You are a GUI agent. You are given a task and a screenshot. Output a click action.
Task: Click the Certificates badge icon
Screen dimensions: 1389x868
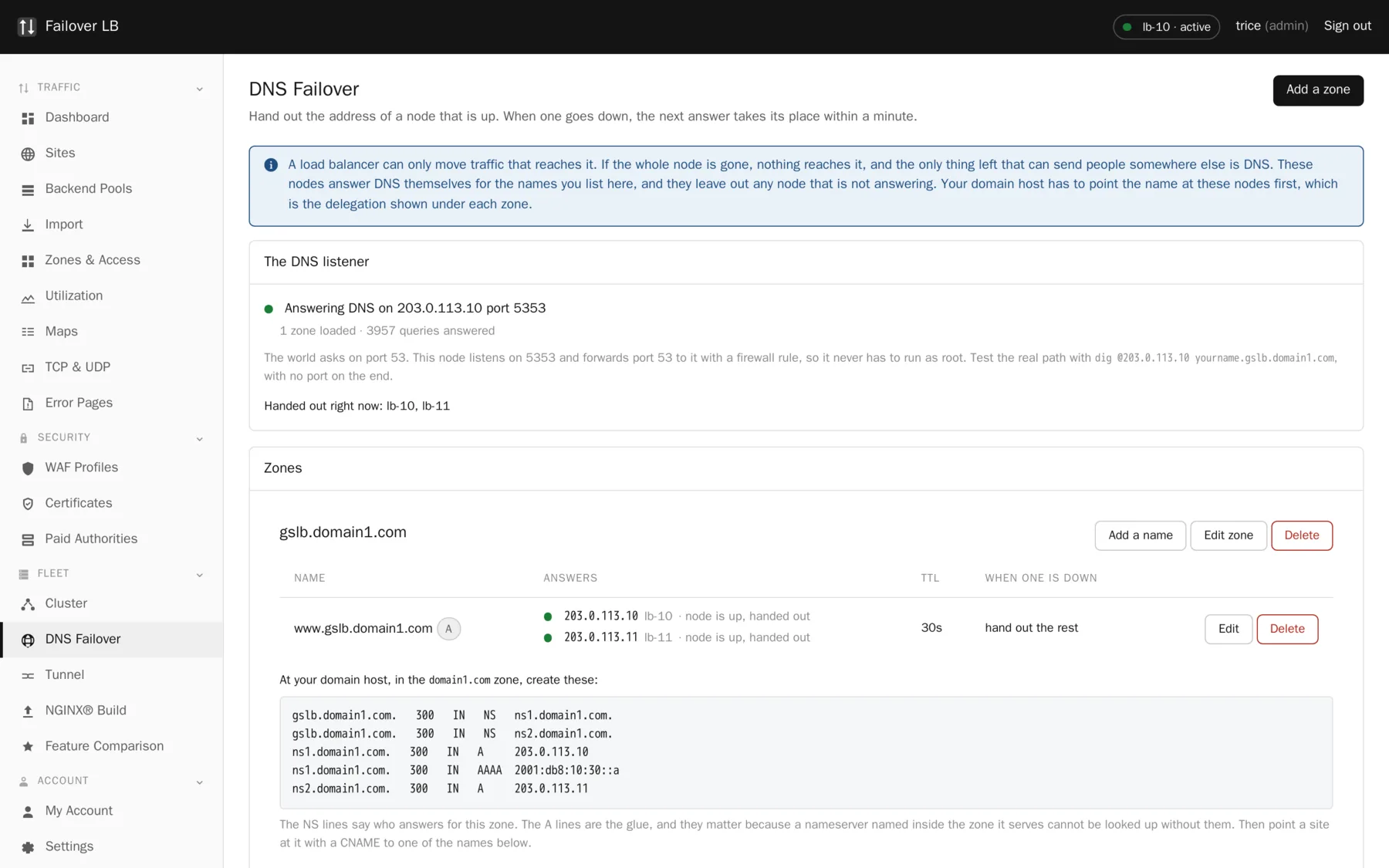(x=28, y=503)
